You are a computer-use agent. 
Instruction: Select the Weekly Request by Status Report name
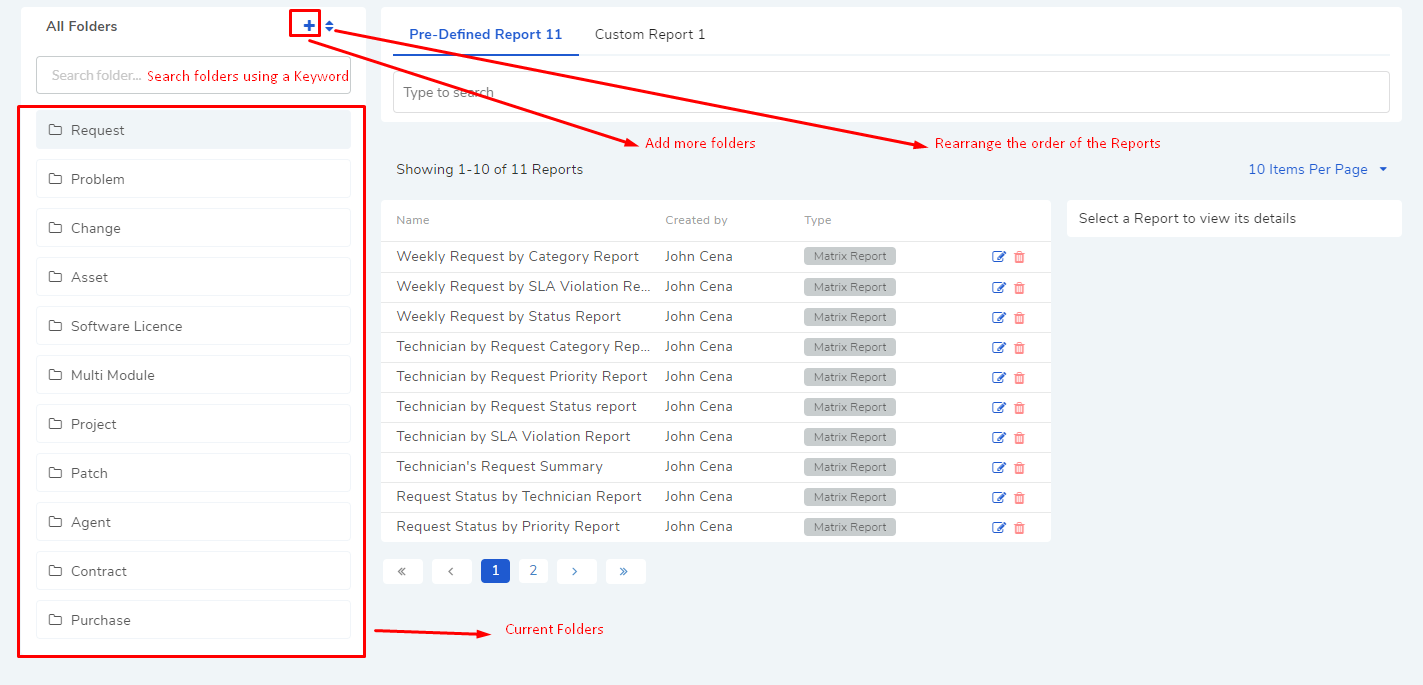[508, 316]
